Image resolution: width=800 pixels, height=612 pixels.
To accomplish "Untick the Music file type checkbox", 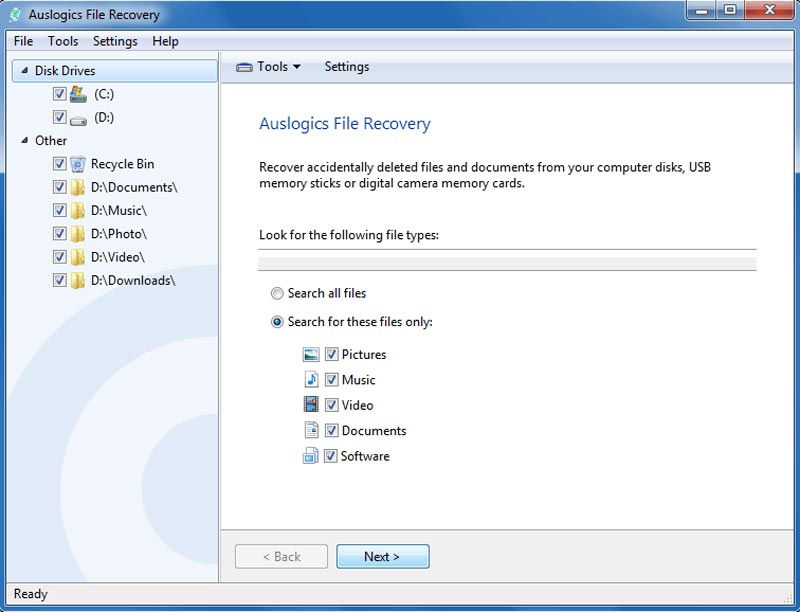I will [332, 379].
